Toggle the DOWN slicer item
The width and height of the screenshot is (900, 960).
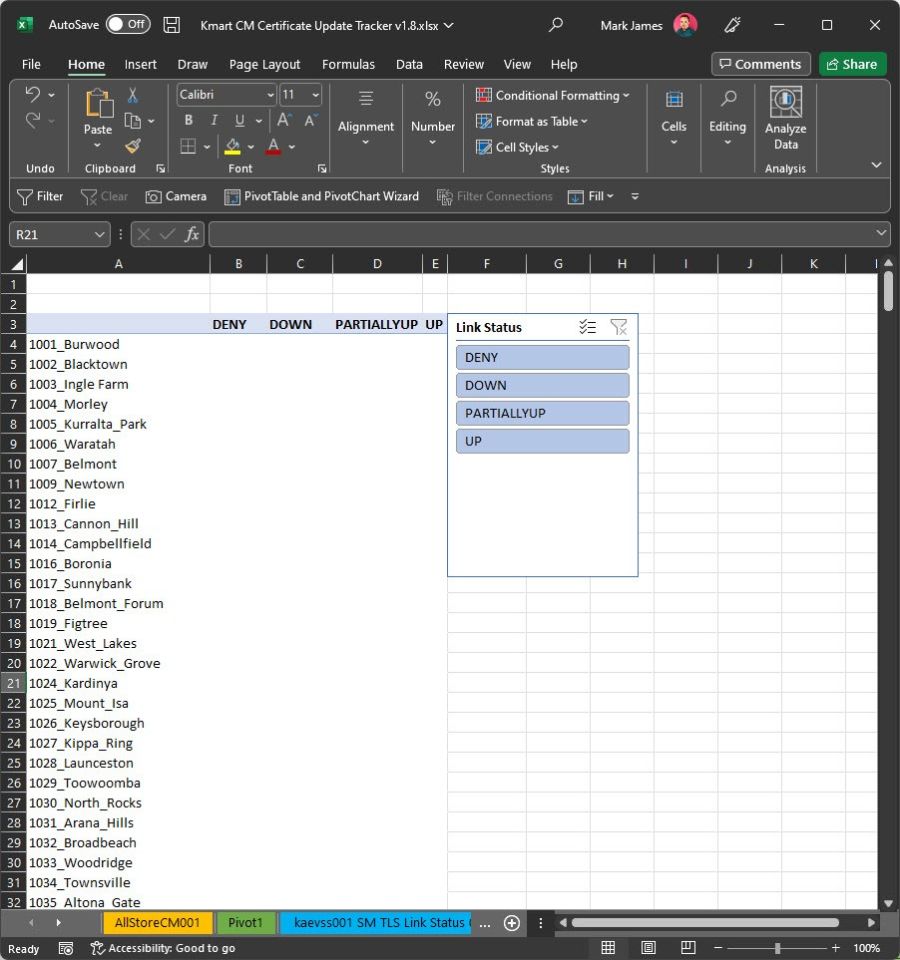coord(542,385)
